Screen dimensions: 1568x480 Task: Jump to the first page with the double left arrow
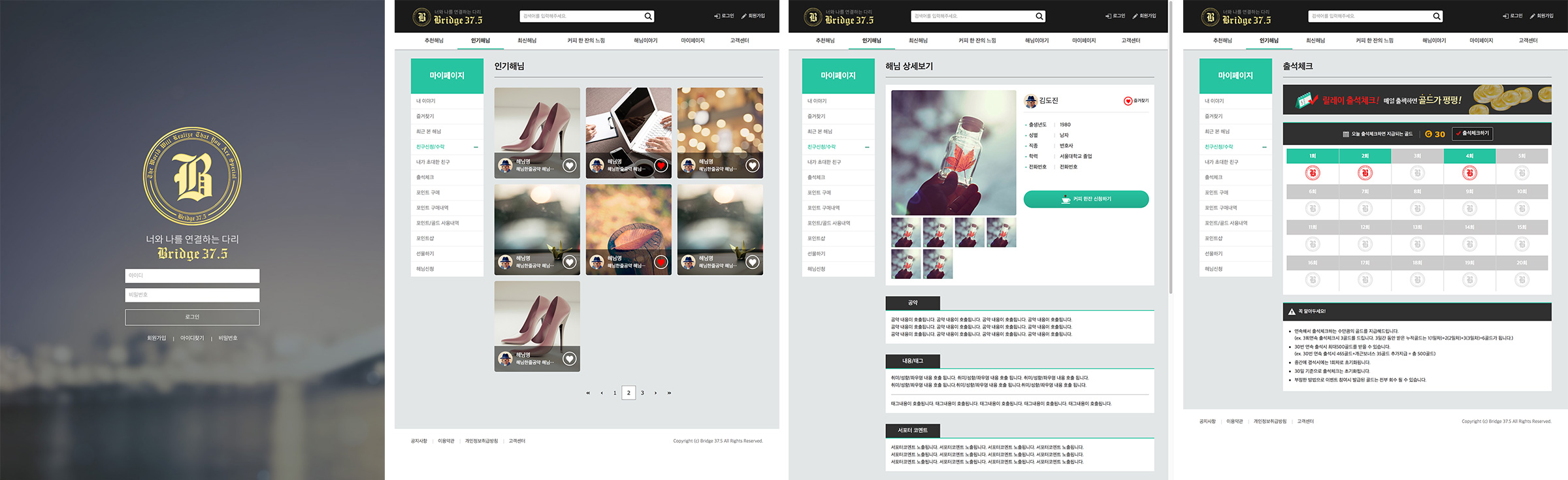tap(588, 393)
